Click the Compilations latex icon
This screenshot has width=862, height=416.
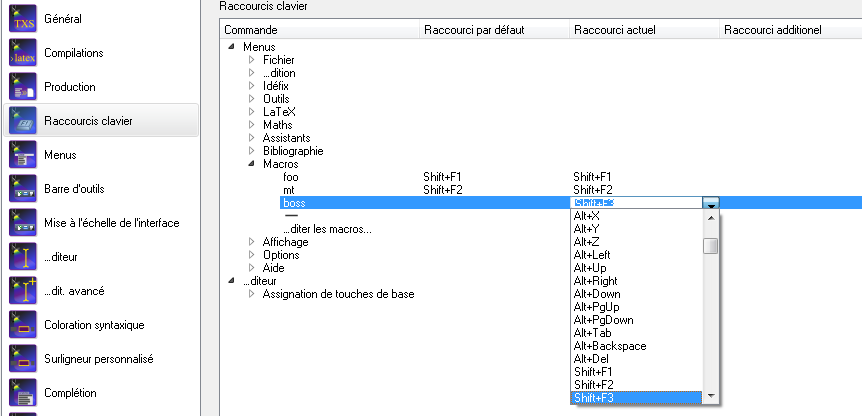(23, 53)
